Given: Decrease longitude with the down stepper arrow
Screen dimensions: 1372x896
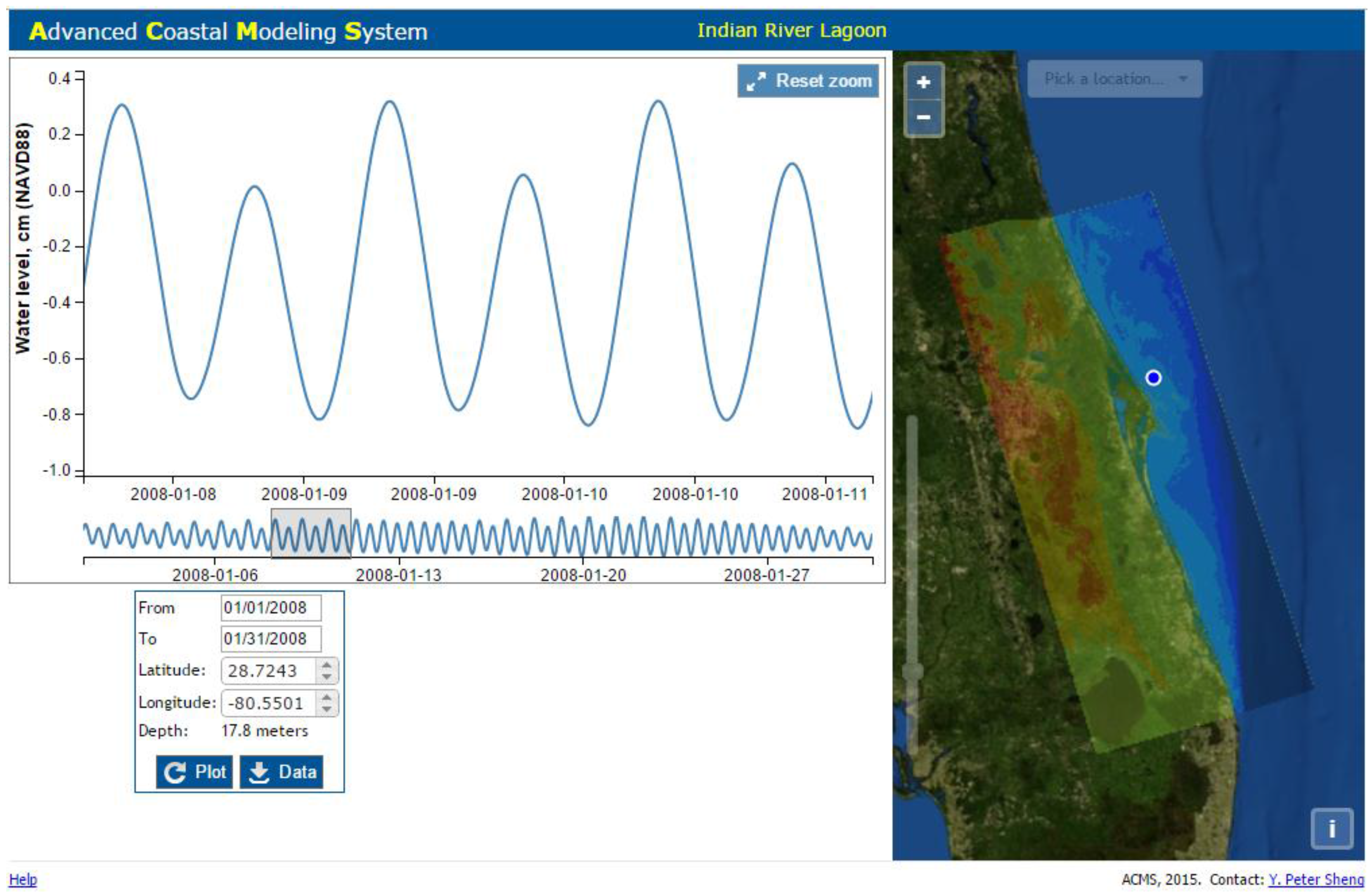Looking at the screenshot, I should click(327, 708).
